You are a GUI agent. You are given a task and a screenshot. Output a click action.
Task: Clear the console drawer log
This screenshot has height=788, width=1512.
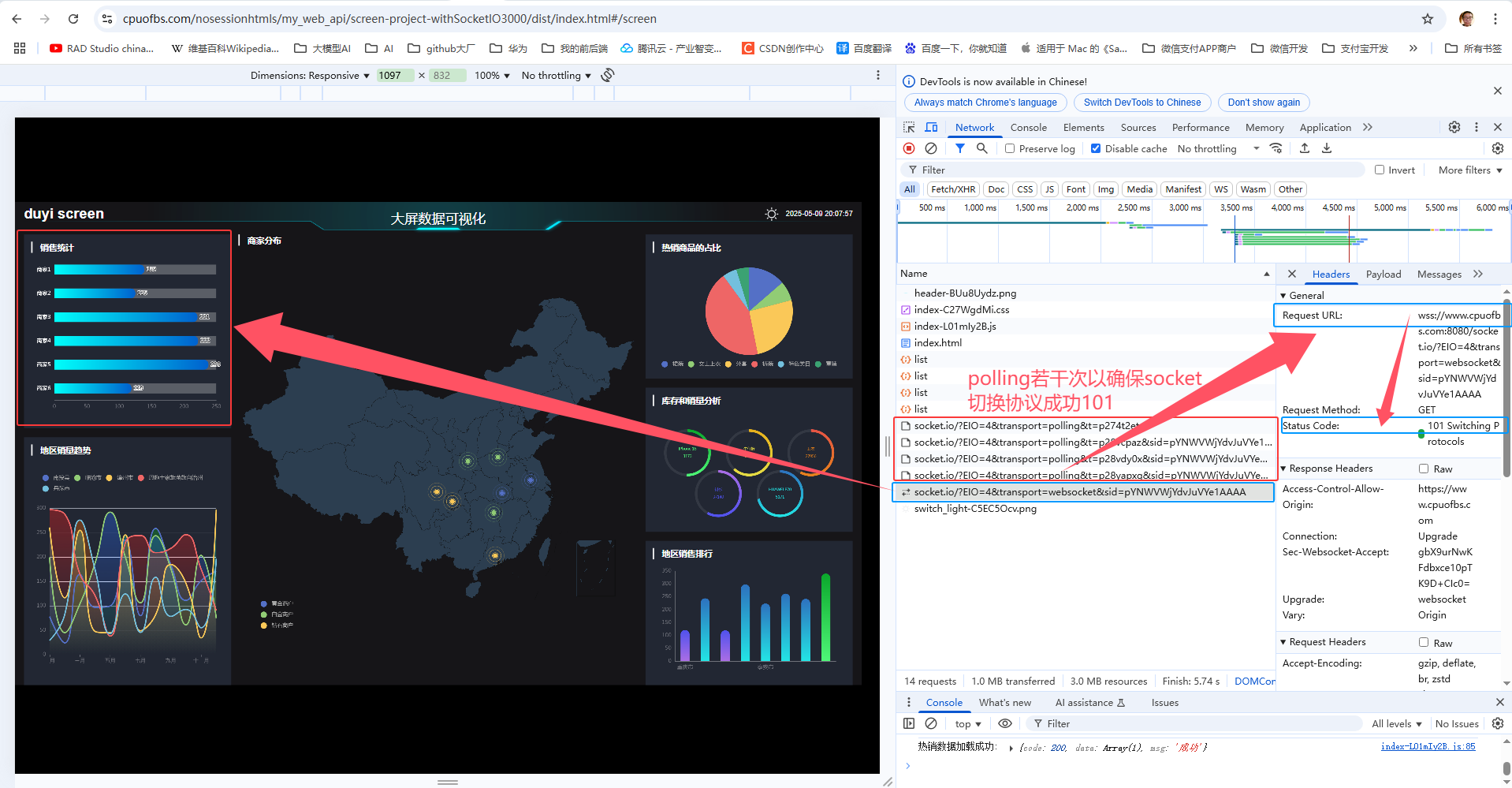coord(931,723)
